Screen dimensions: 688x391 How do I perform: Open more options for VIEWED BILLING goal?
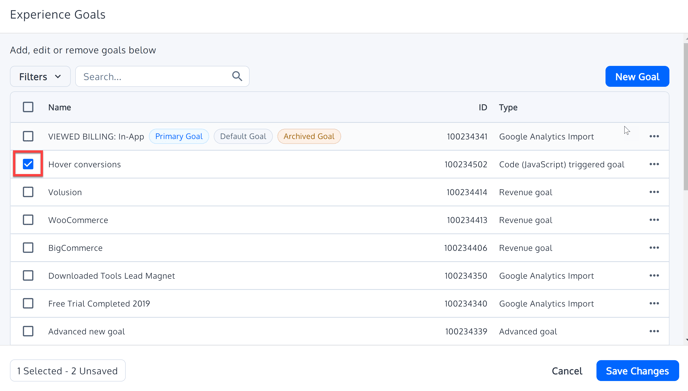click(x=654, y=136)
